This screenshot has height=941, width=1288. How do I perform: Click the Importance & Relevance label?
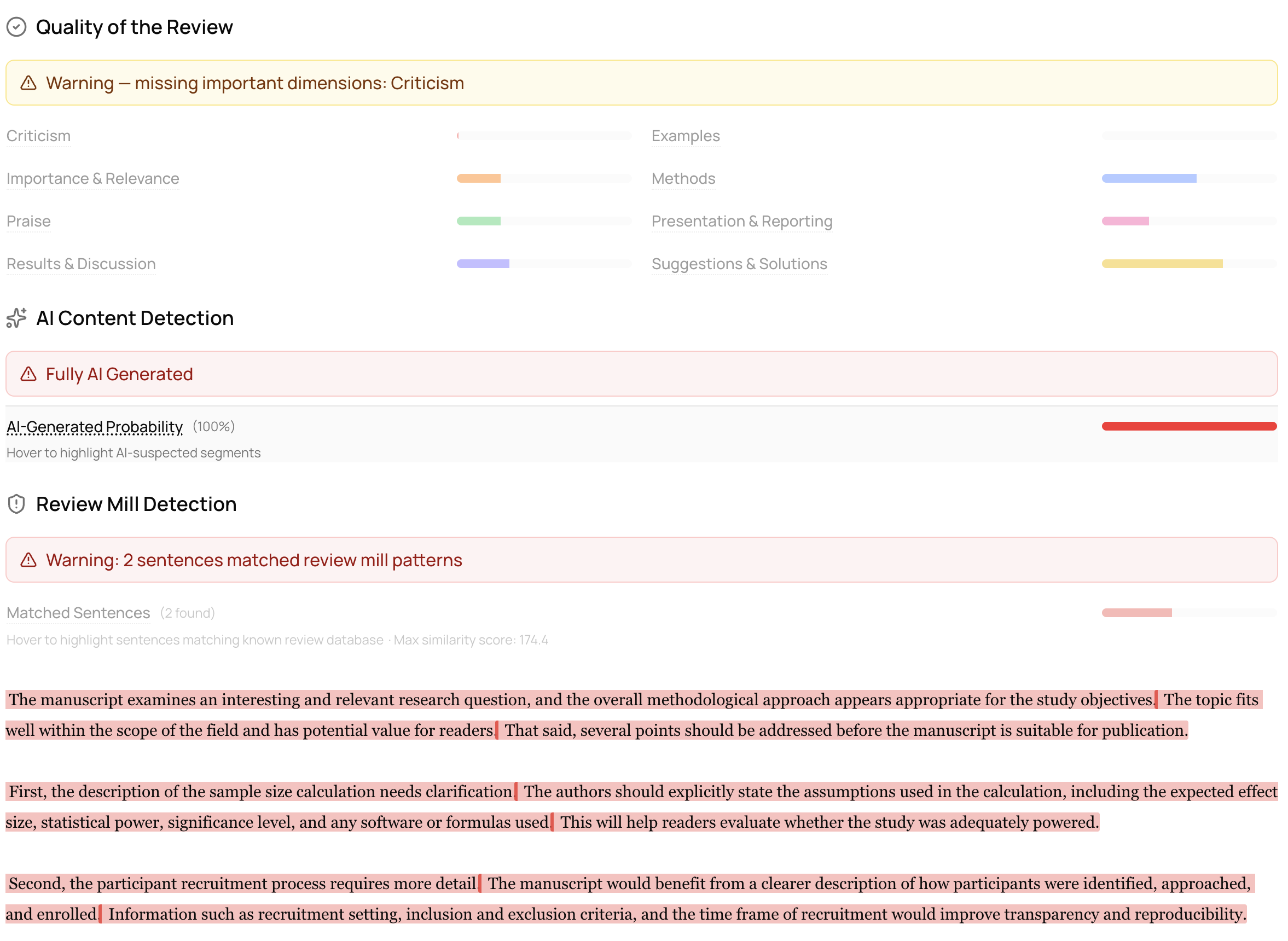[x=93, y=179]
